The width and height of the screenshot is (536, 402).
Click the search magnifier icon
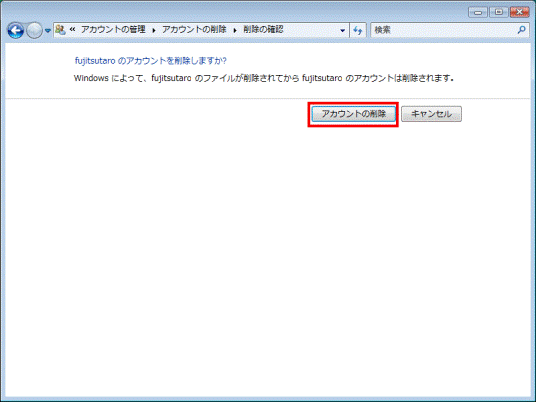tap(522, 30)
